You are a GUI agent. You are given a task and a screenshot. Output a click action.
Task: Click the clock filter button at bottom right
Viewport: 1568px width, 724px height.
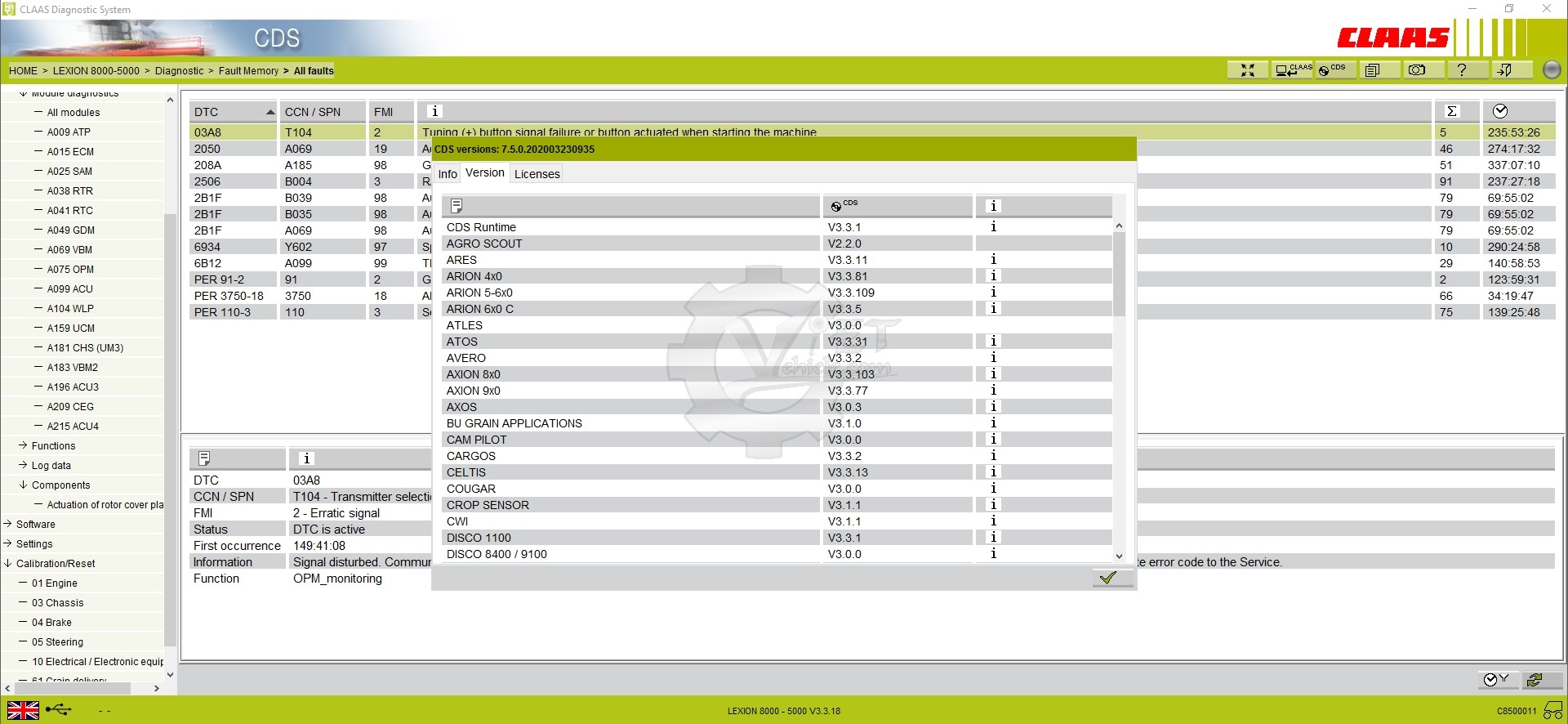[x=1496, y=680]
